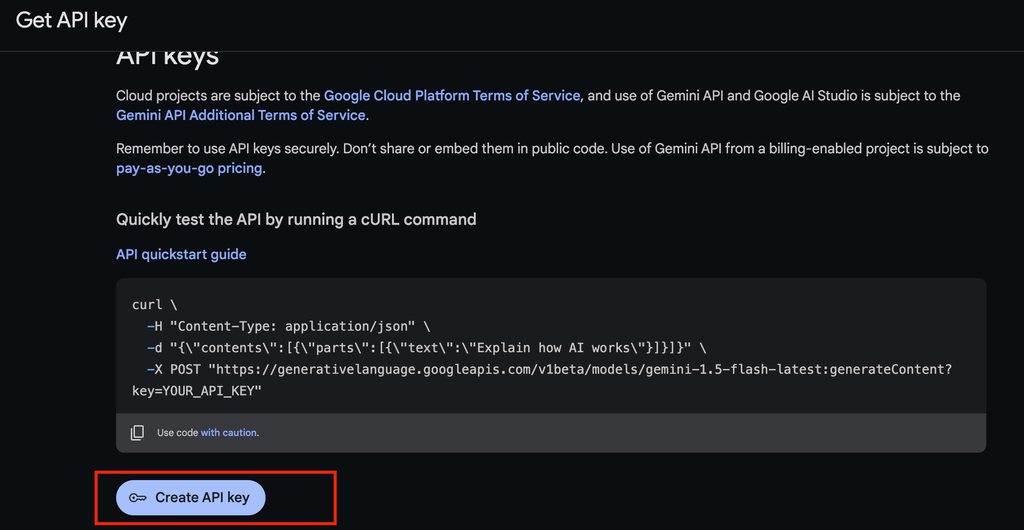Open Gemini API Additional Terms of Service
Screen dimensions: 1024x530
pyautogui.click(x=241, y=115)
